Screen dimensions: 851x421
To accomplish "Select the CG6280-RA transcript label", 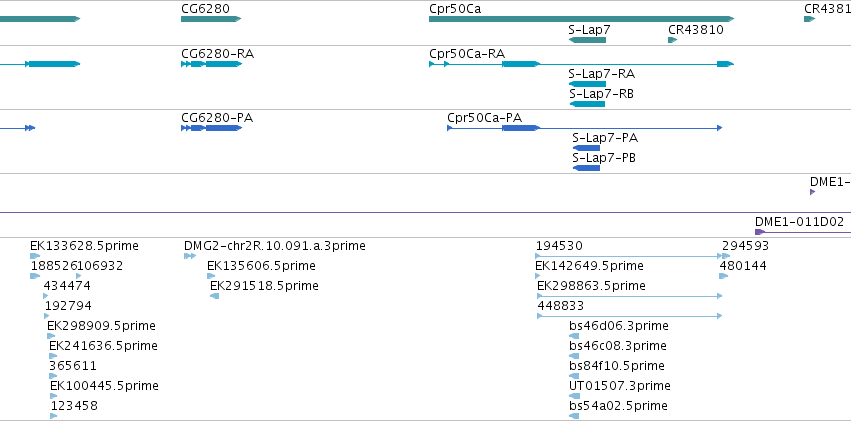I will (x=218, y=54).
